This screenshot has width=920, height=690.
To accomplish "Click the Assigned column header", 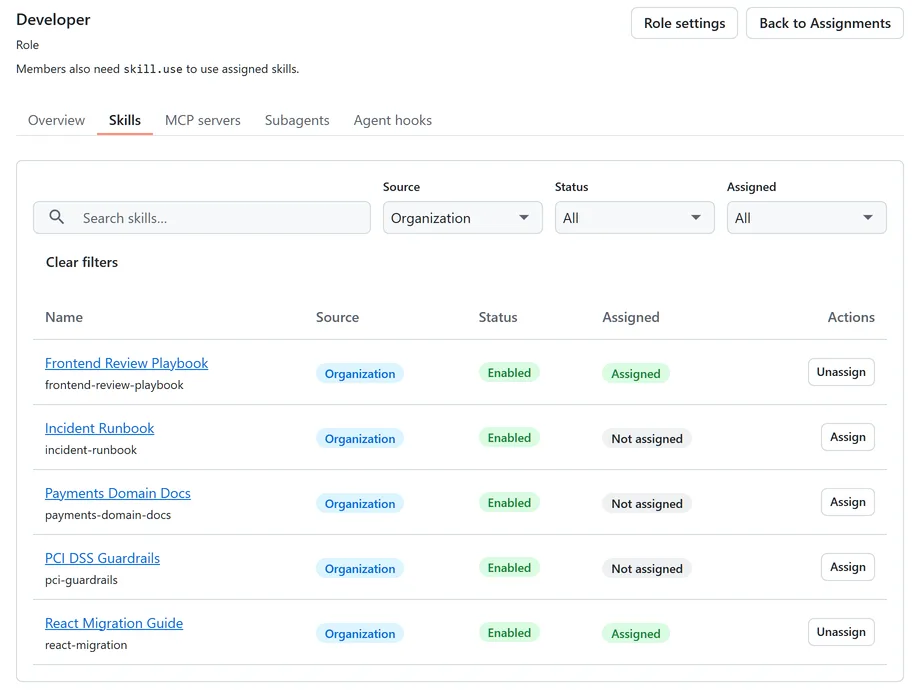I will 631,317.
